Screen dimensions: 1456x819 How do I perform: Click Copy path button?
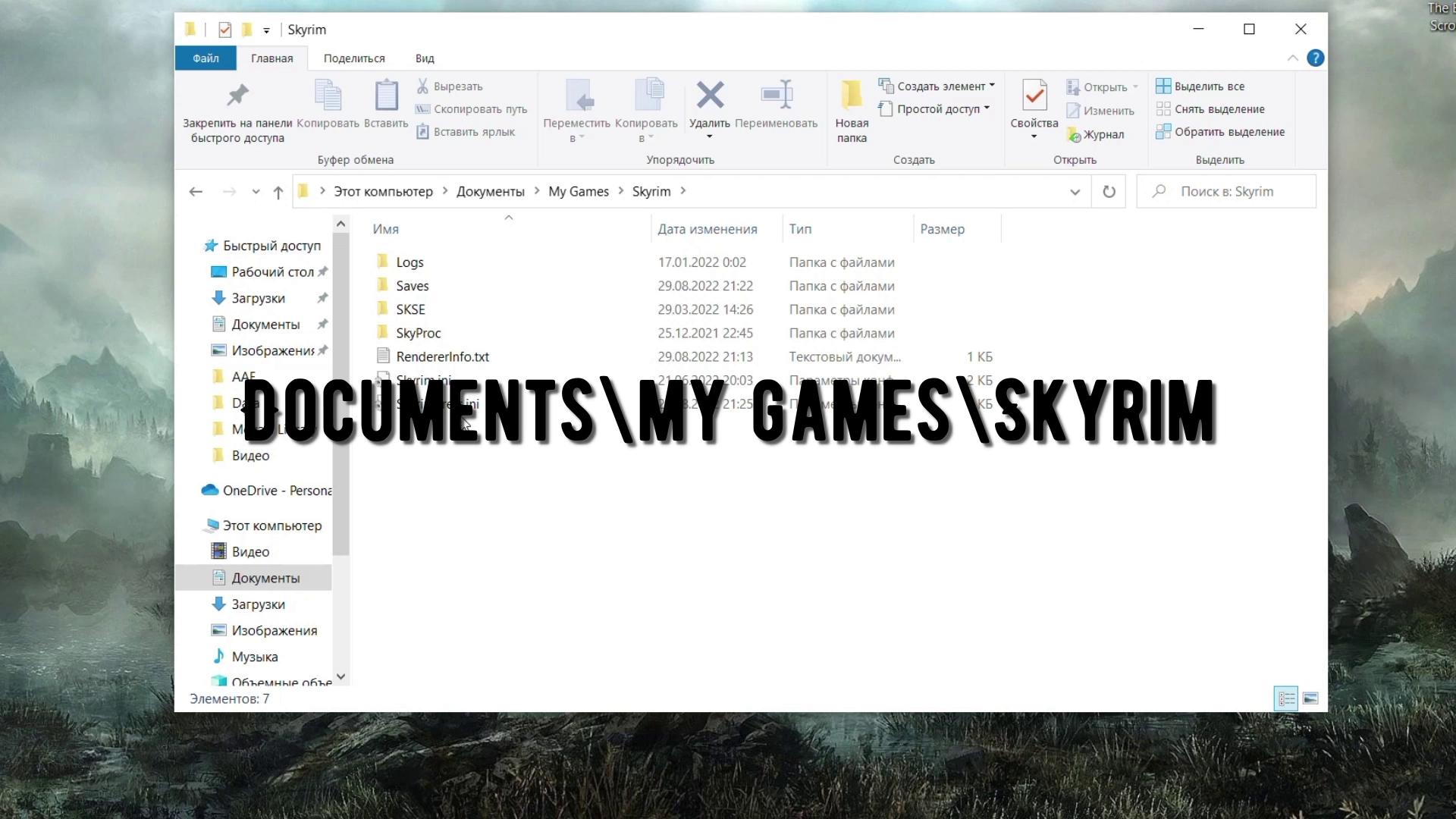(x=471, y=109)
